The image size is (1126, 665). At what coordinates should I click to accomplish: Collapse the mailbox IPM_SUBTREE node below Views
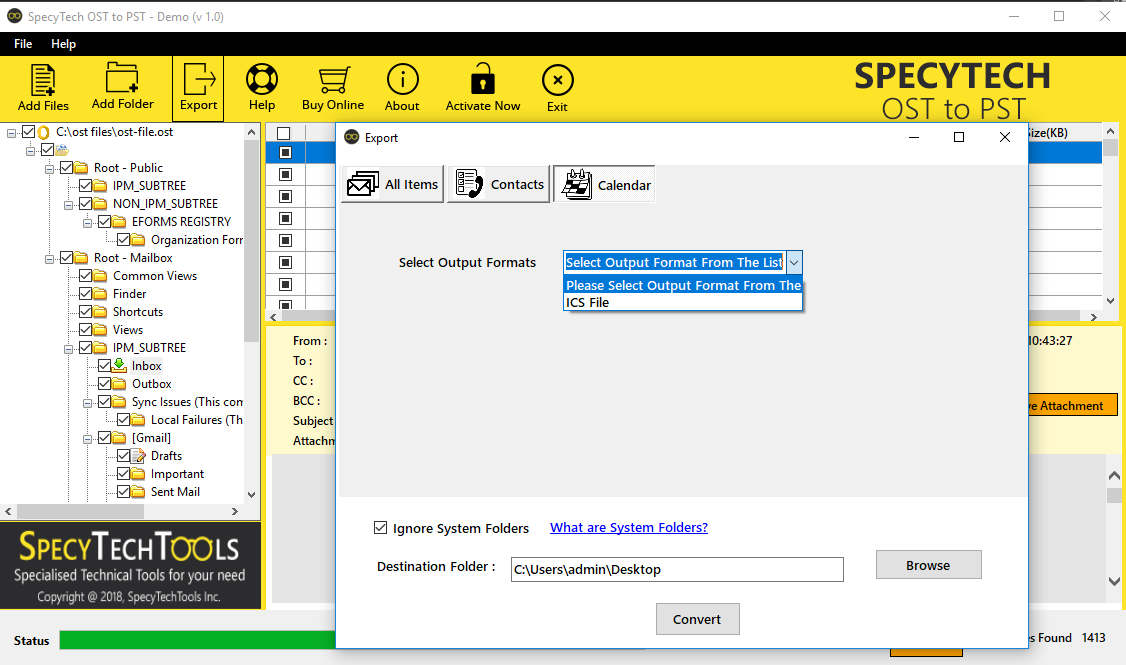[x=69, y=349]
